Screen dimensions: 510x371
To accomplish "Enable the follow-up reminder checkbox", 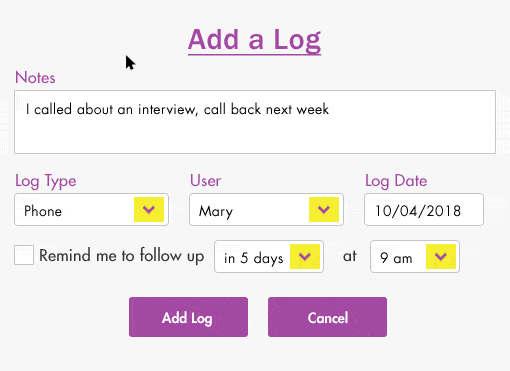I will [24, 255].
